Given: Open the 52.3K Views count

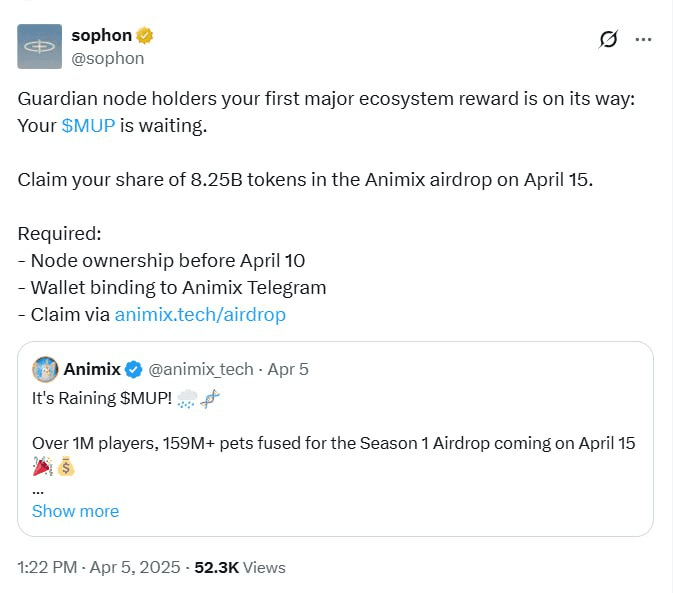Looking at the screenshot, I should tap(238, 567).
